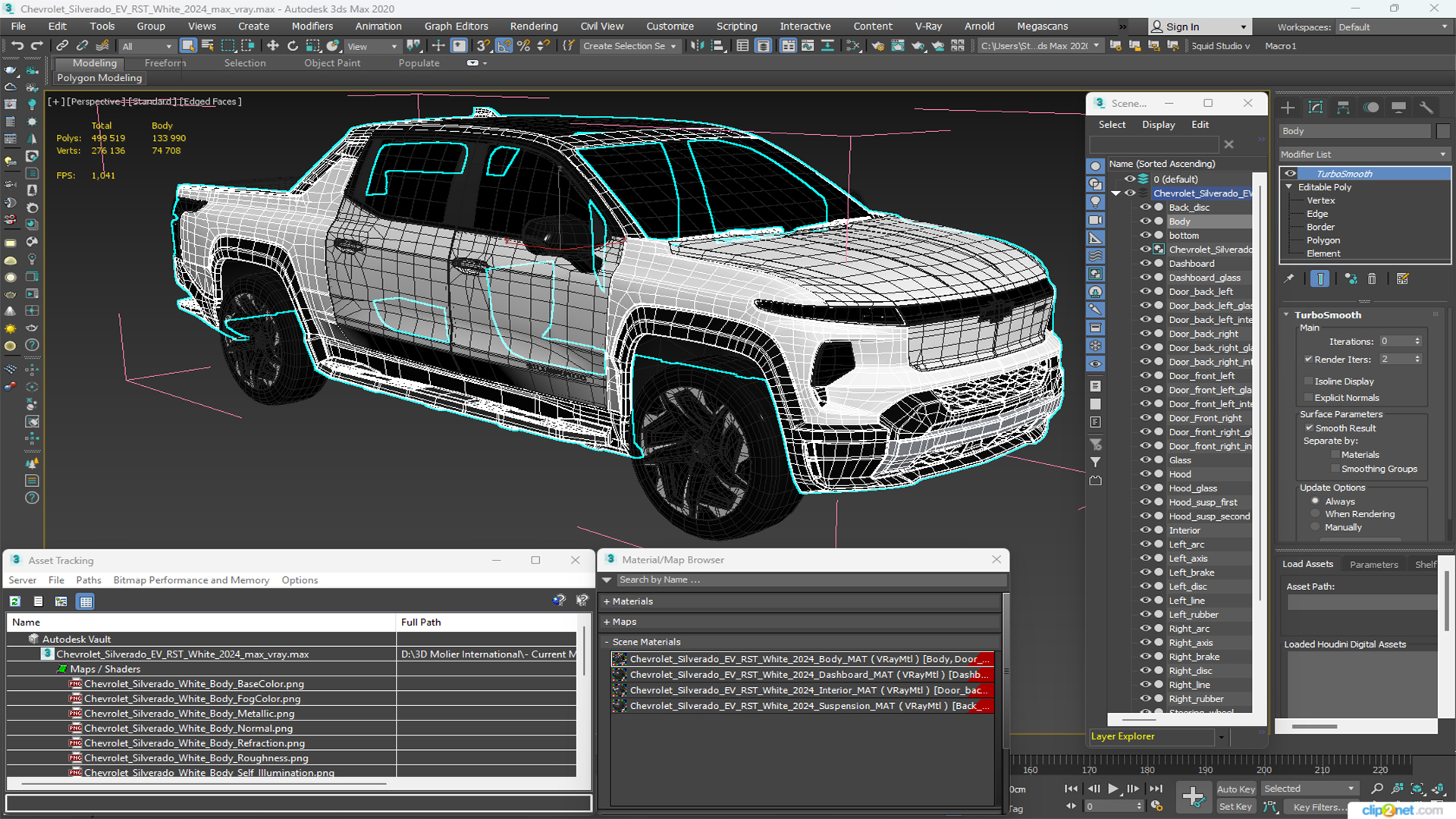Open the All selection filter dropdown
Image resolution: width=1456 pixels, height=819 pixels.
[x=147, y=46]
